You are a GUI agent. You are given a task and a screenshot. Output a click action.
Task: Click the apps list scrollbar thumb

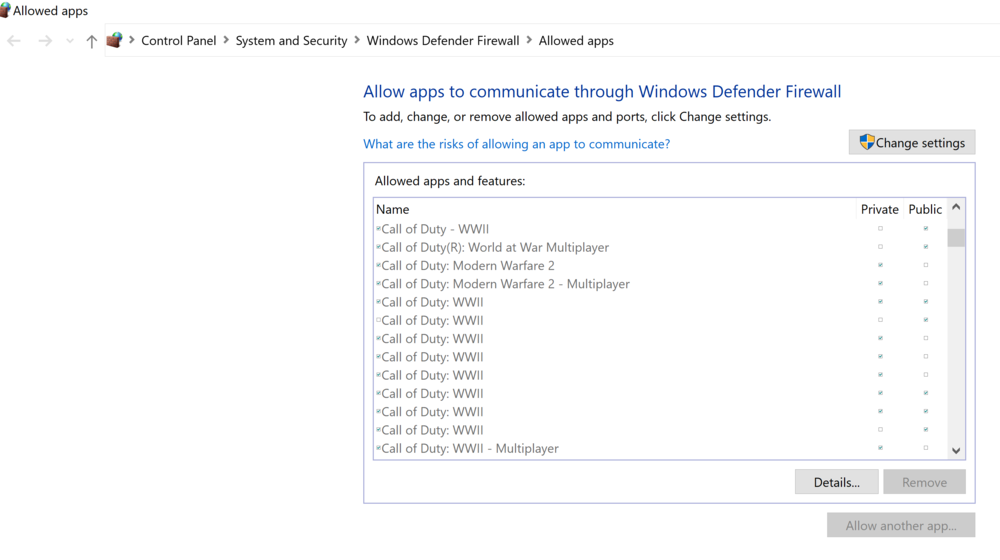(956, 238)
